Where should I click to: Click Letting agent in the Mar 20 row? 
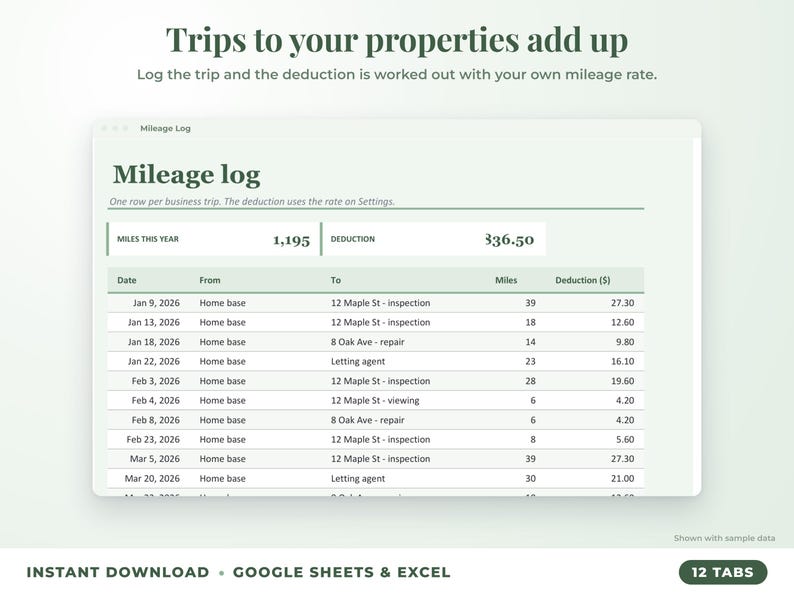(x=358, y=479)
